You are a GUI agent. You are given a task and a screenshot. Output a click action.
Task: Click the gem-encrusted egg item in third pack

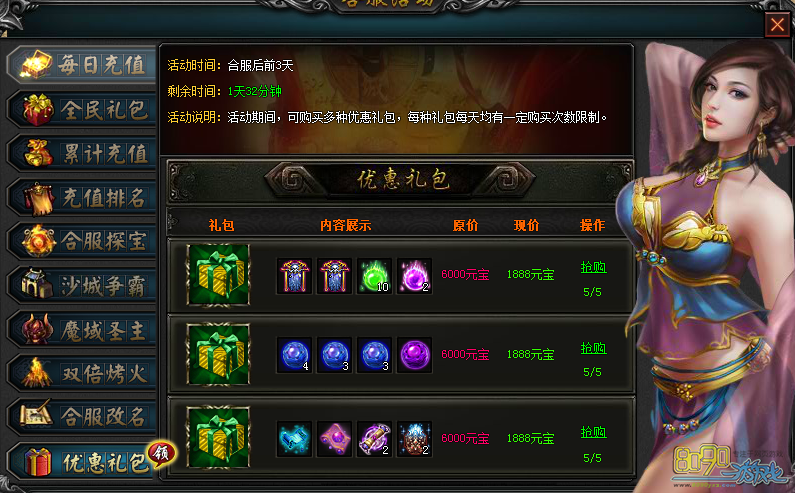tap(414, 439)
